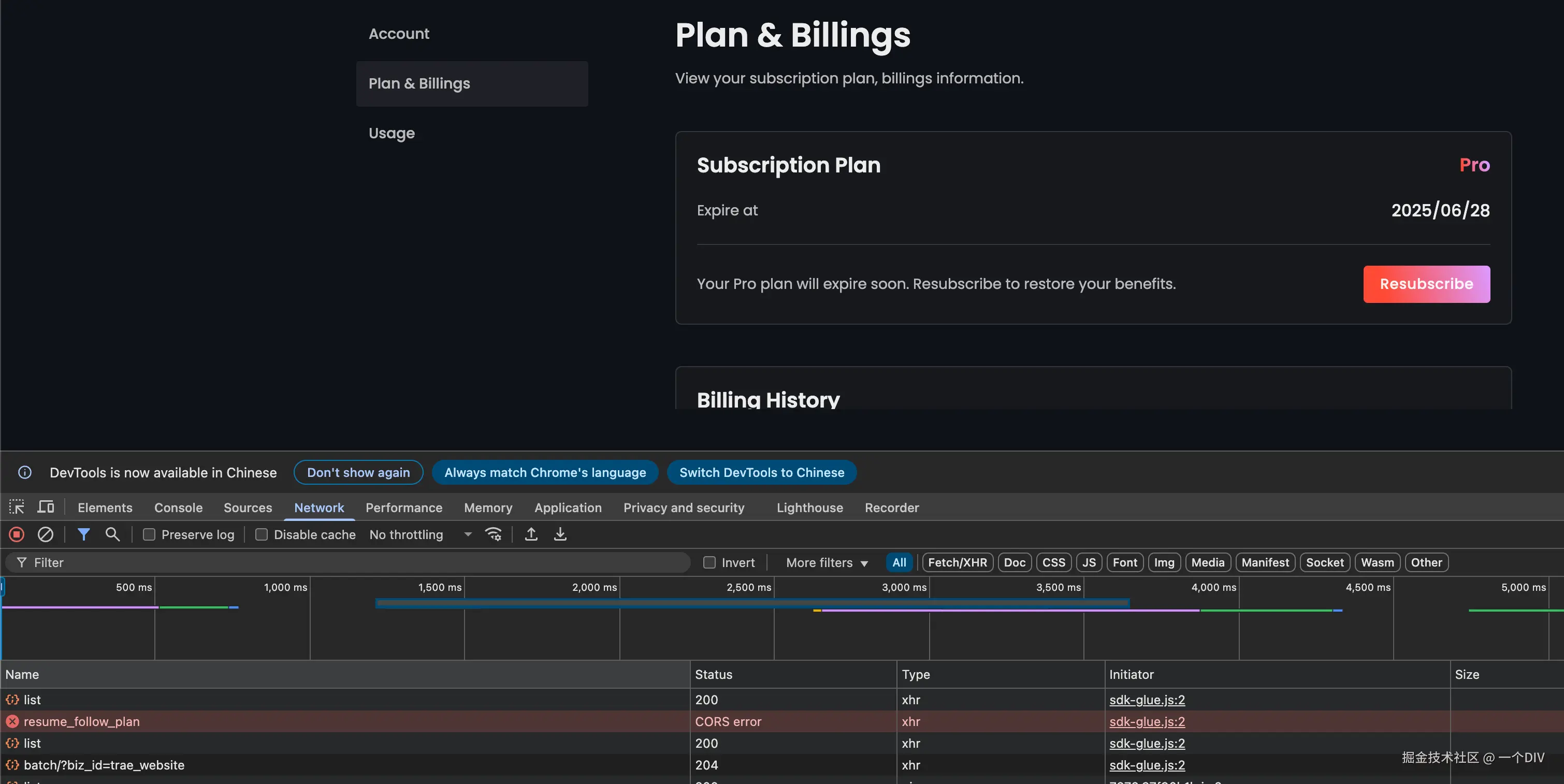Toggle the device toolbar icon
This screenshot has height=784, width=1564.
[x=46, y=507]
